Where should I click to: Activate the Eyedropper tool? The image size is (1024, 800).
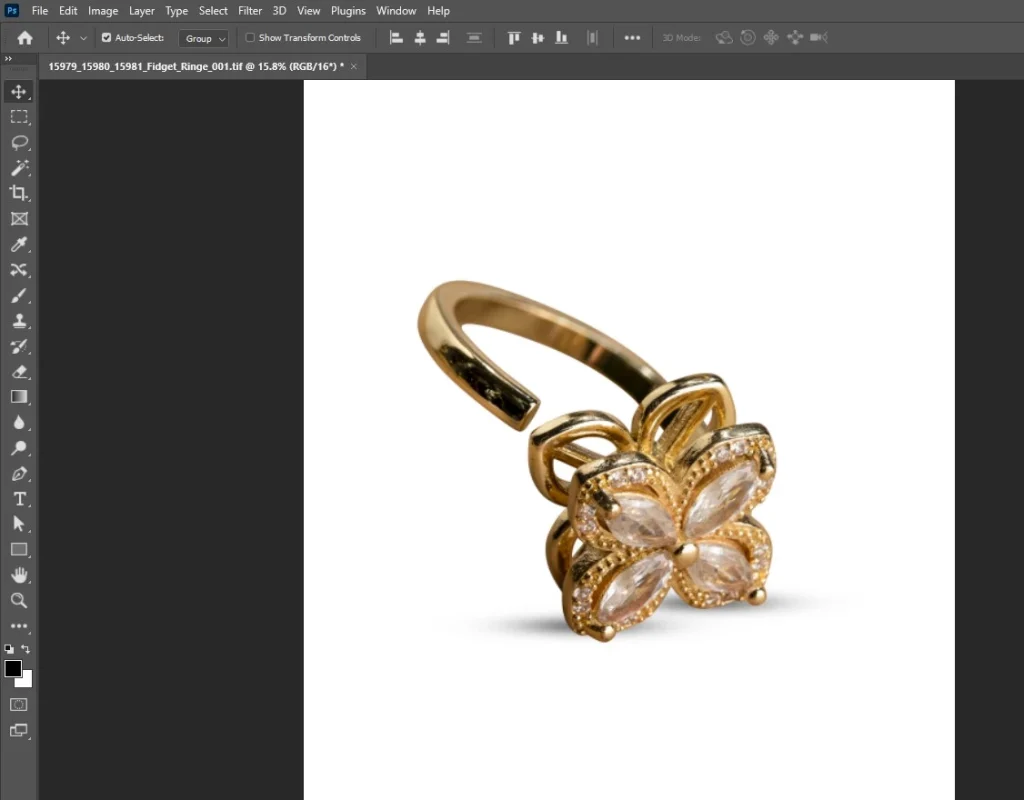tap(19, 244)
